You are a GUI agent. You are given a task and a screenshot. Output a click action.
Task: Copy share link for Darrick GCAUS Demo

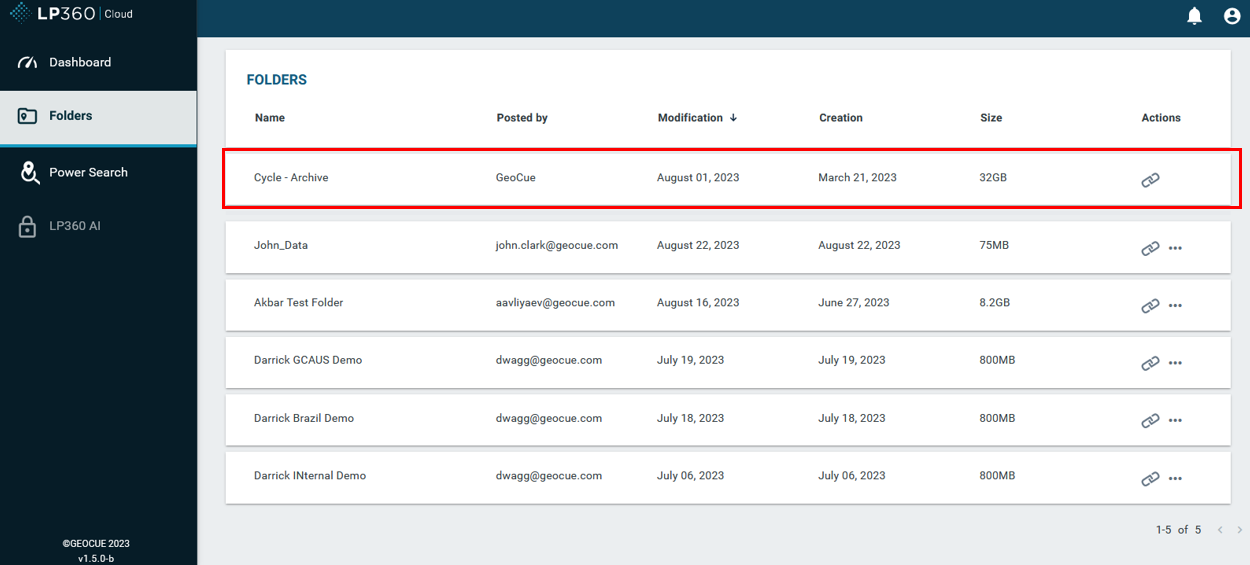pyautogui.click(x=1150, y=363)
